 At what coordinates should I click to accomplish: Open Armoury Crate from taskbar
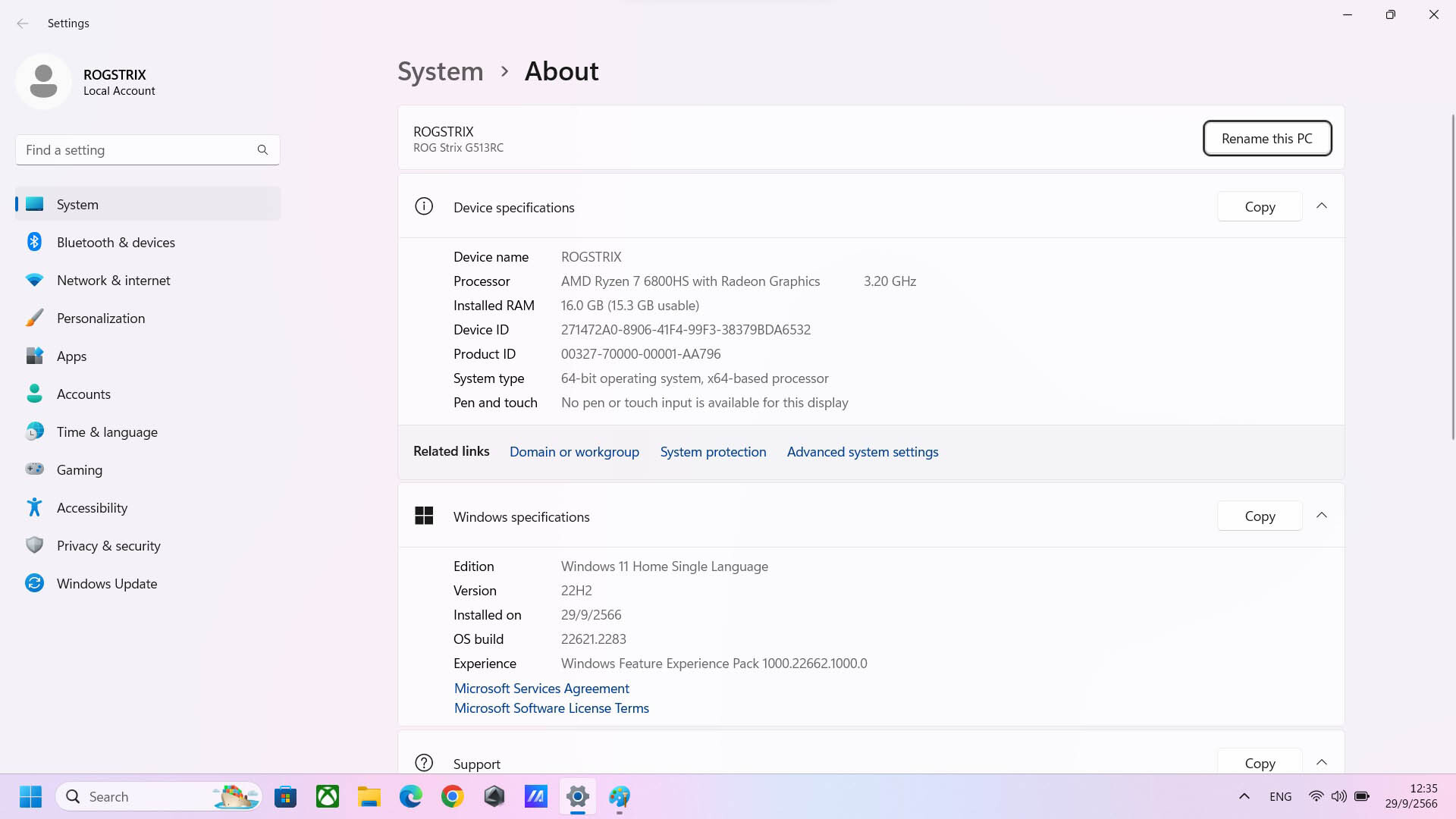[x=494, y=796]
